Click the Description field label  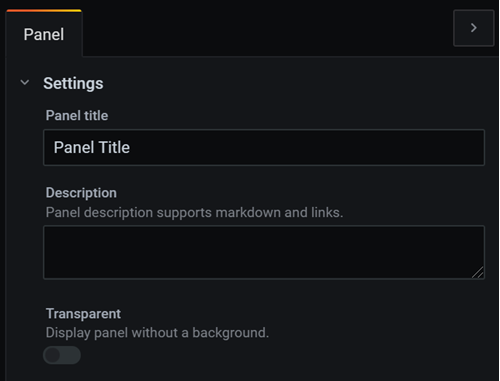81,193
